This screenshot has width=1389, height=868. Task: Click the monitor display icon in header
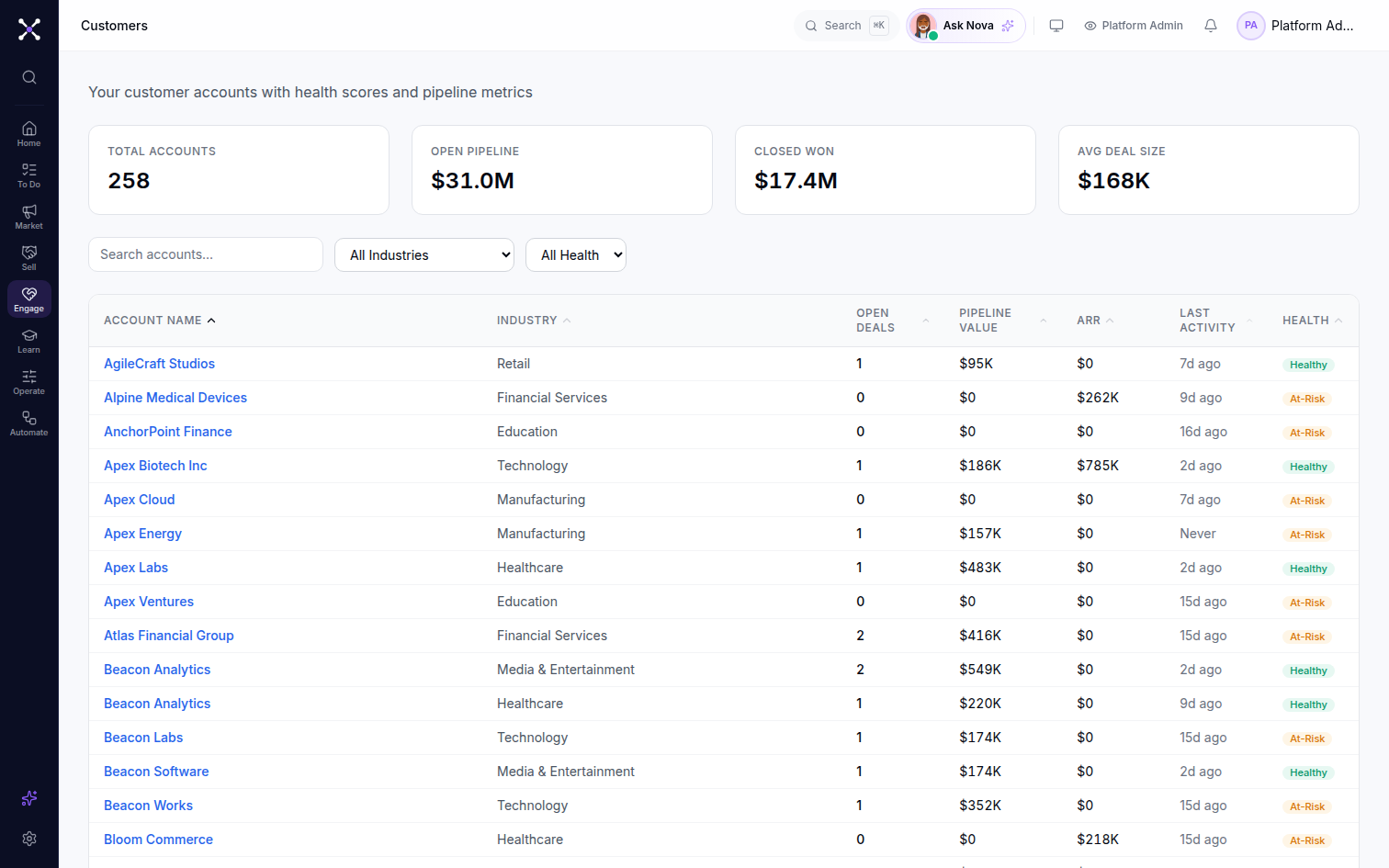click(x=1056, y=26)
